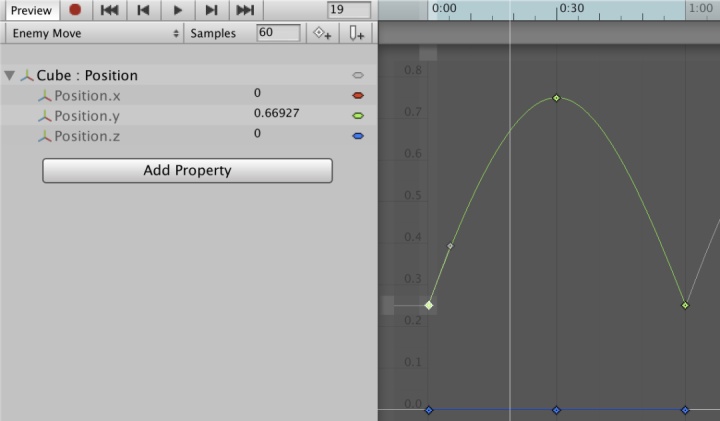This screenshot has height=421, width=720.
Task: Click the Position.z axis icon
Action: point(45,136)
